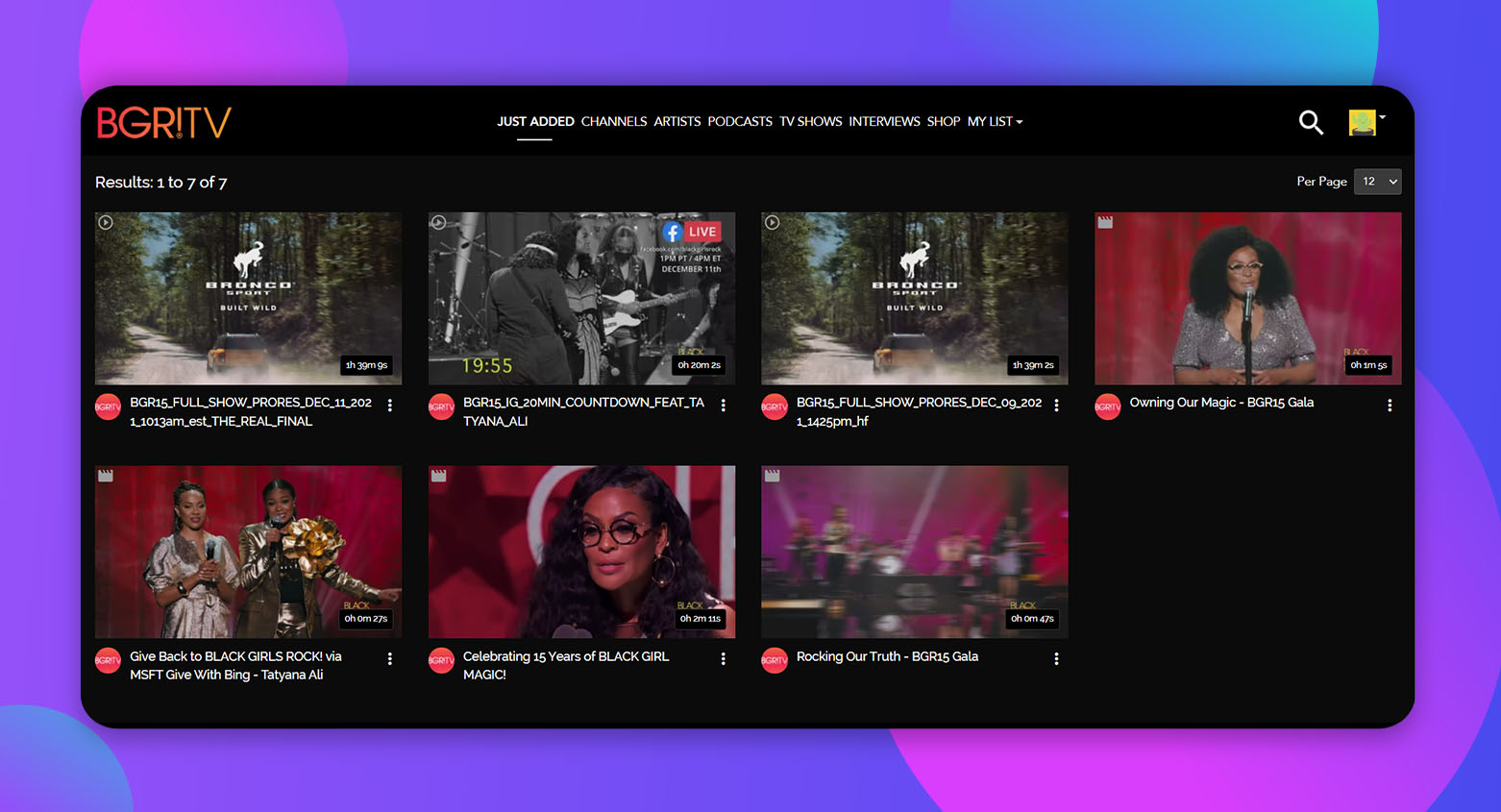
Task: Open Give Back to BLACK GIRLS ROCK title
Action: pos(235,666)
